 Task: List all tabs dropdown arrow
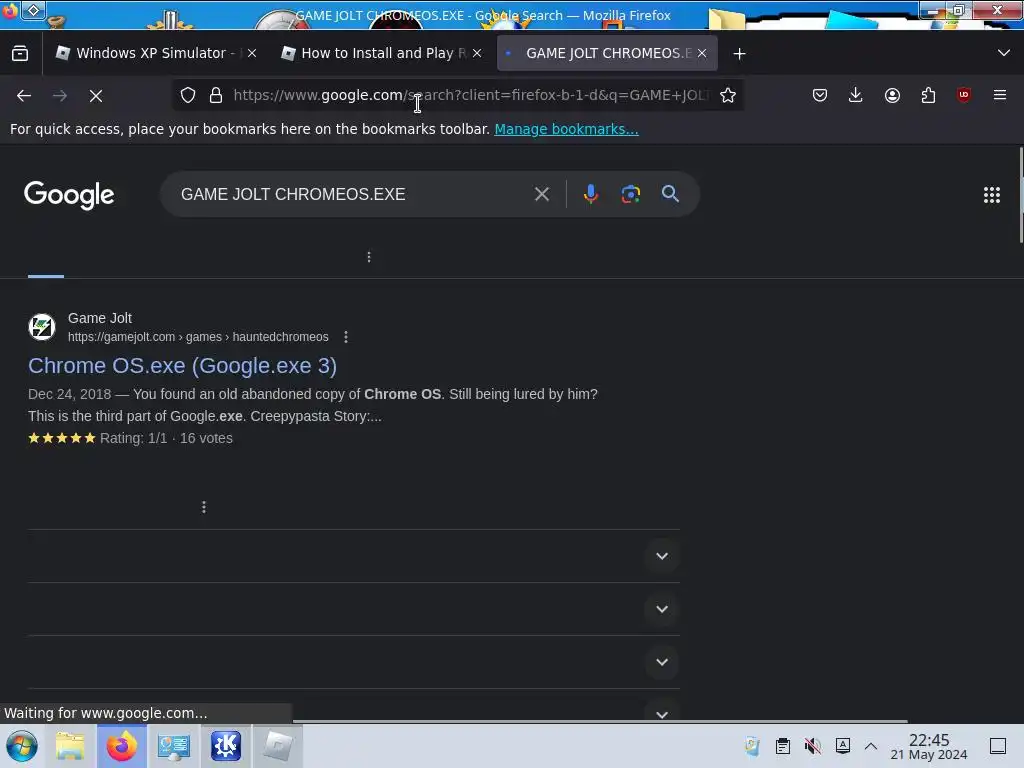[1004, 53]
